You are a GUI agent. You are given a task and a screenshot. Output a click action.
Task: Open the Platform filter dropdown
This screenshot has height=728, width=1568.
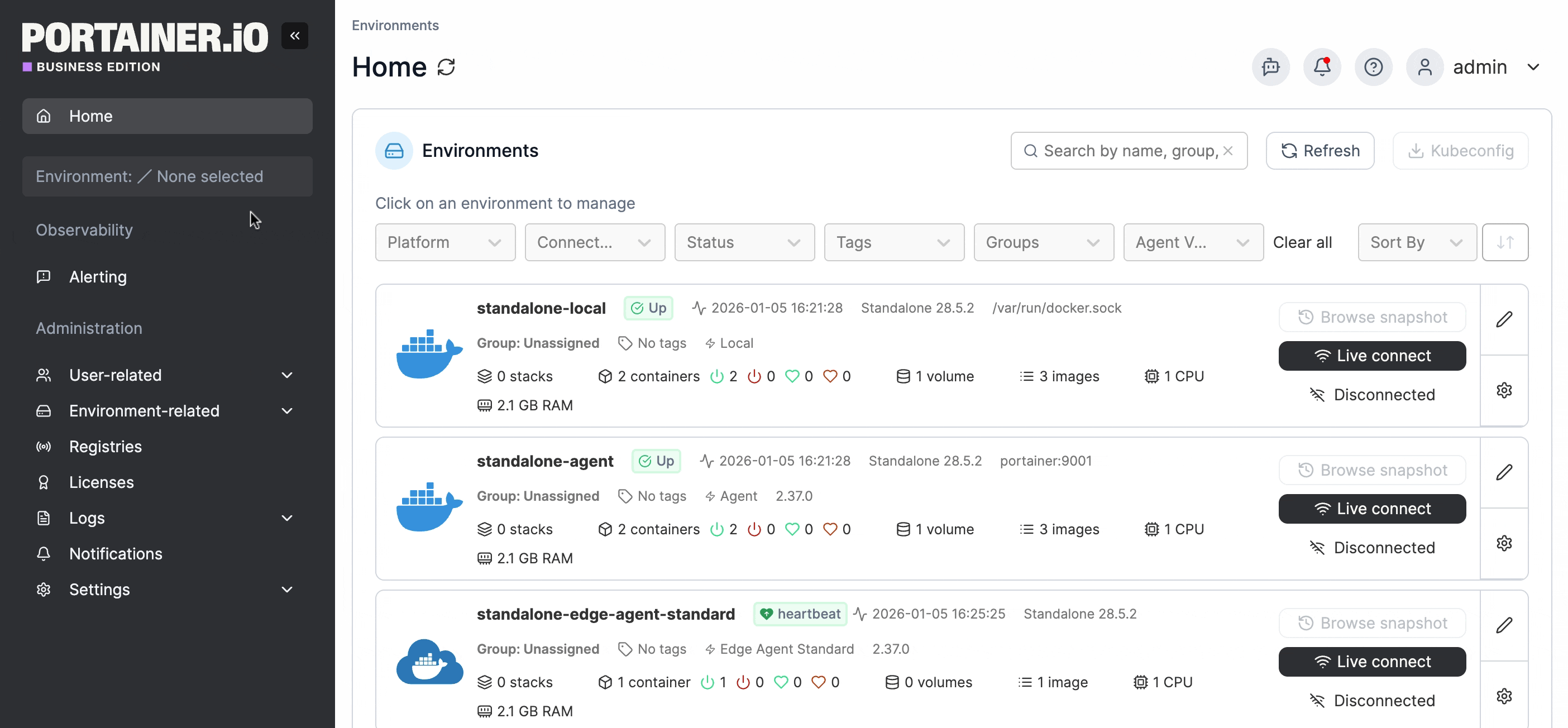pyautogui.click(x=445, y=242)
